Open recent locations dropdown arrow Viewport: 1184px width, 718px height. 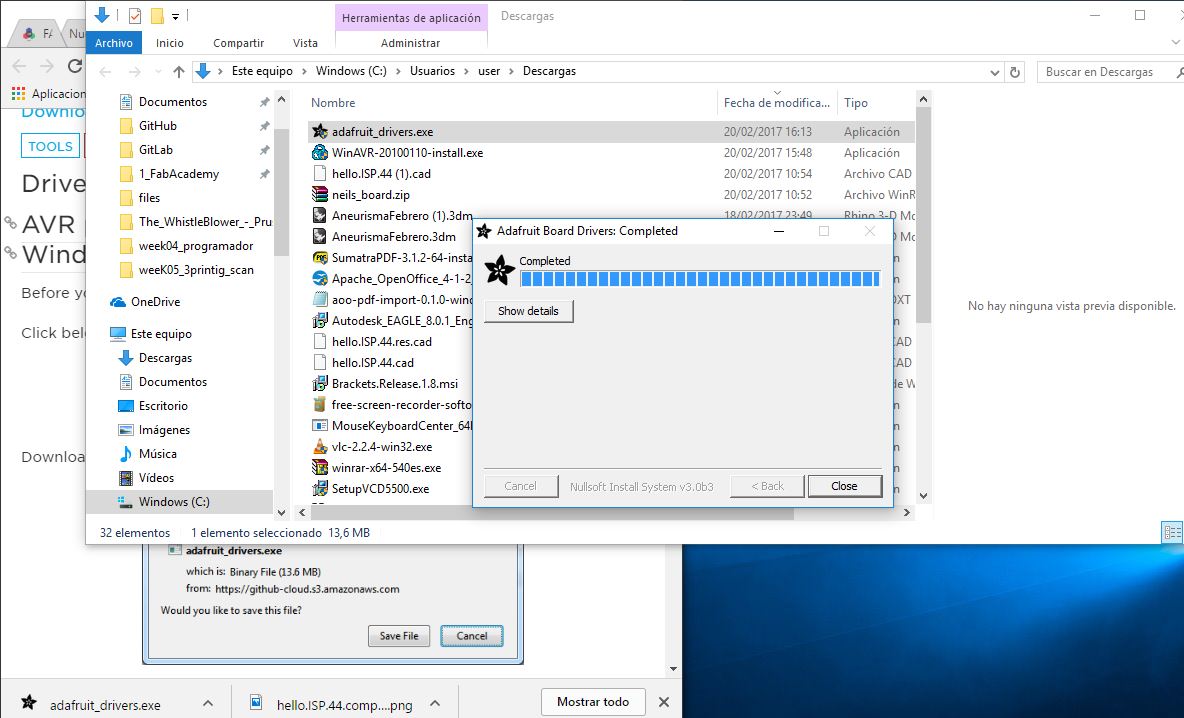(158, 72)
